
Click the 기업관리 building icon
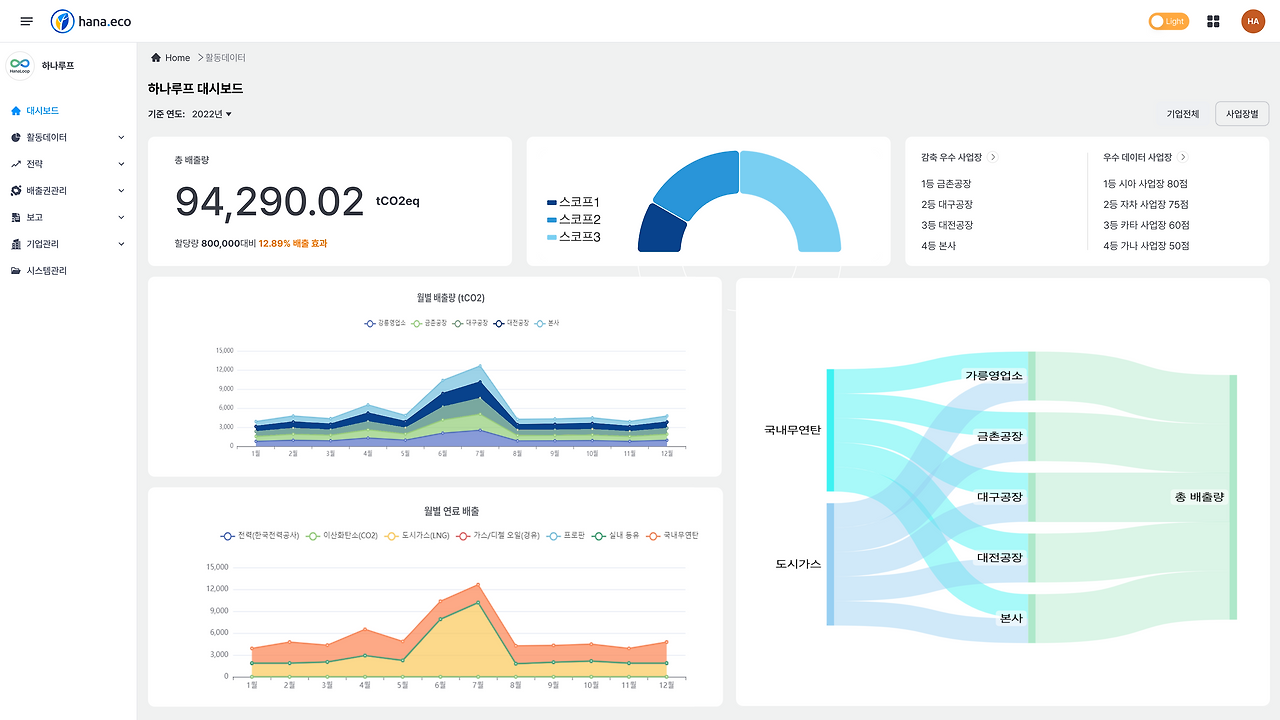click(14, 243)
